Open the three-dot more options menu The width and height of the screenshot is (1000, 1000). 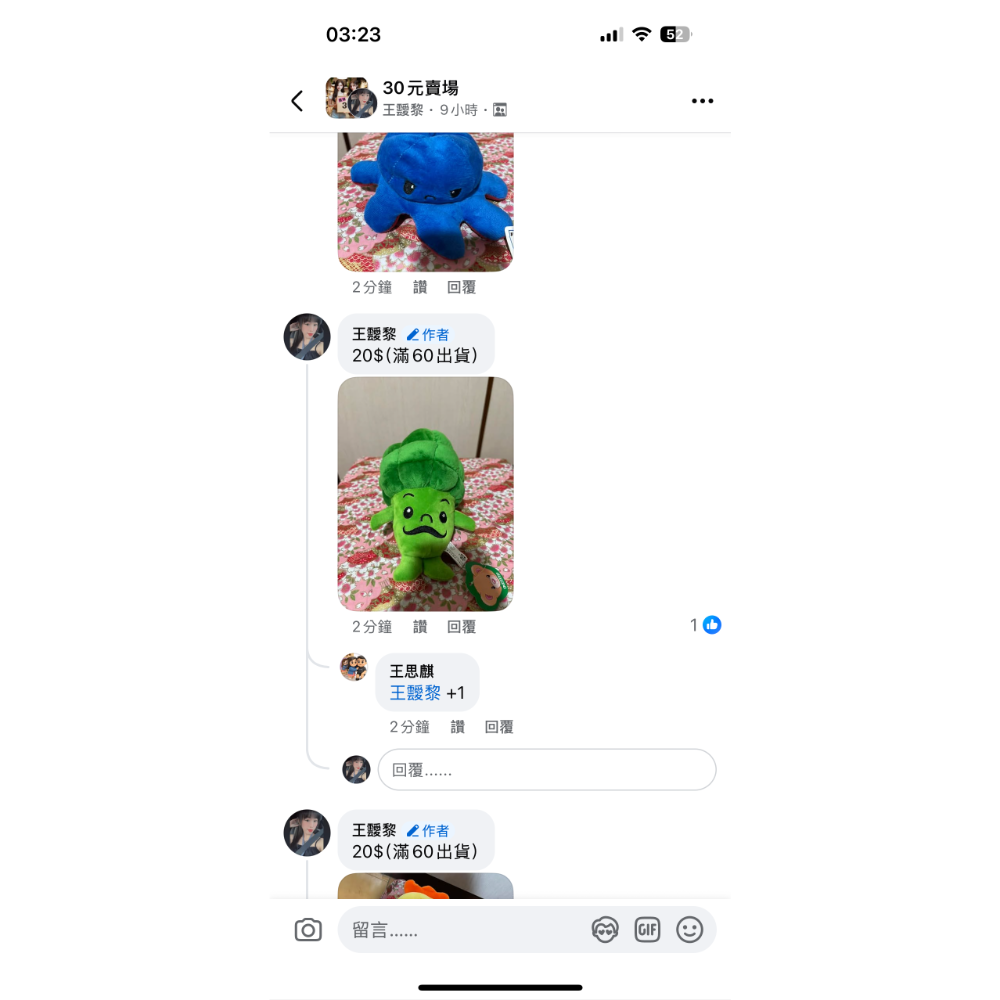click(702, 101)
